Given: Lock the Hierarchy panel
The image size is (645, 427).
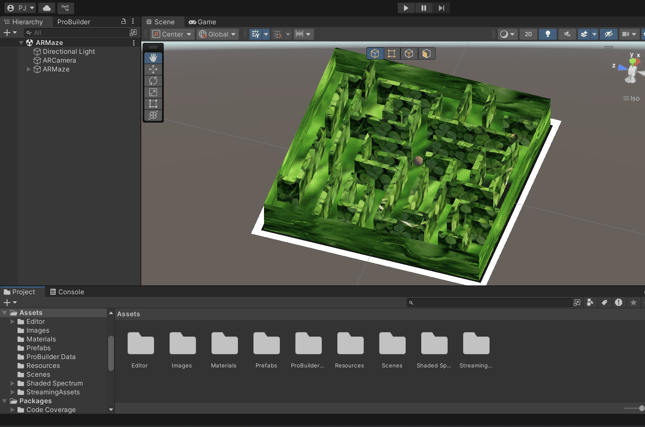Looking at the screenshot, I should [123, 21].
